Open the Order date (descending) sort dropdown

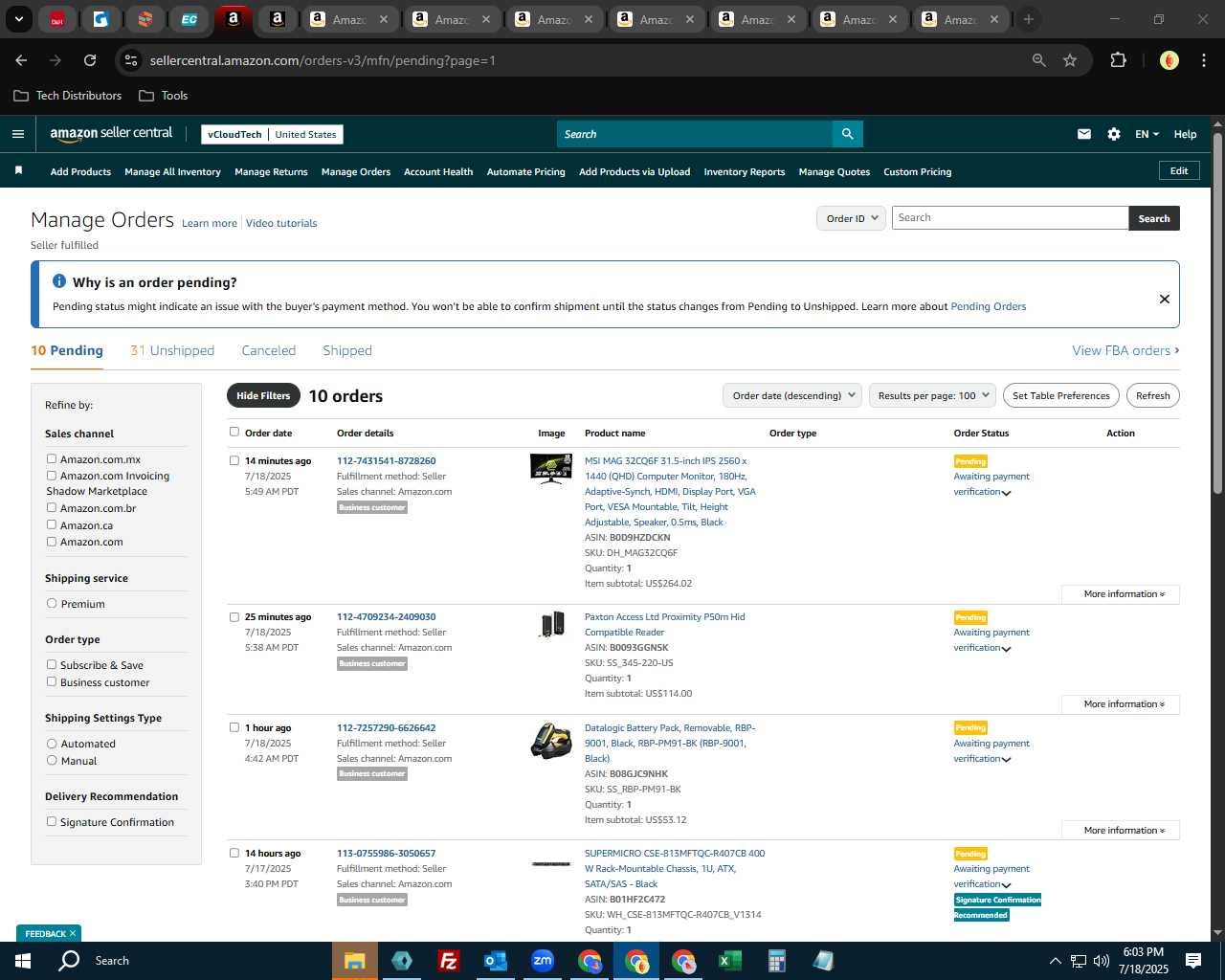pyautogui.click(x=792, y=395)
